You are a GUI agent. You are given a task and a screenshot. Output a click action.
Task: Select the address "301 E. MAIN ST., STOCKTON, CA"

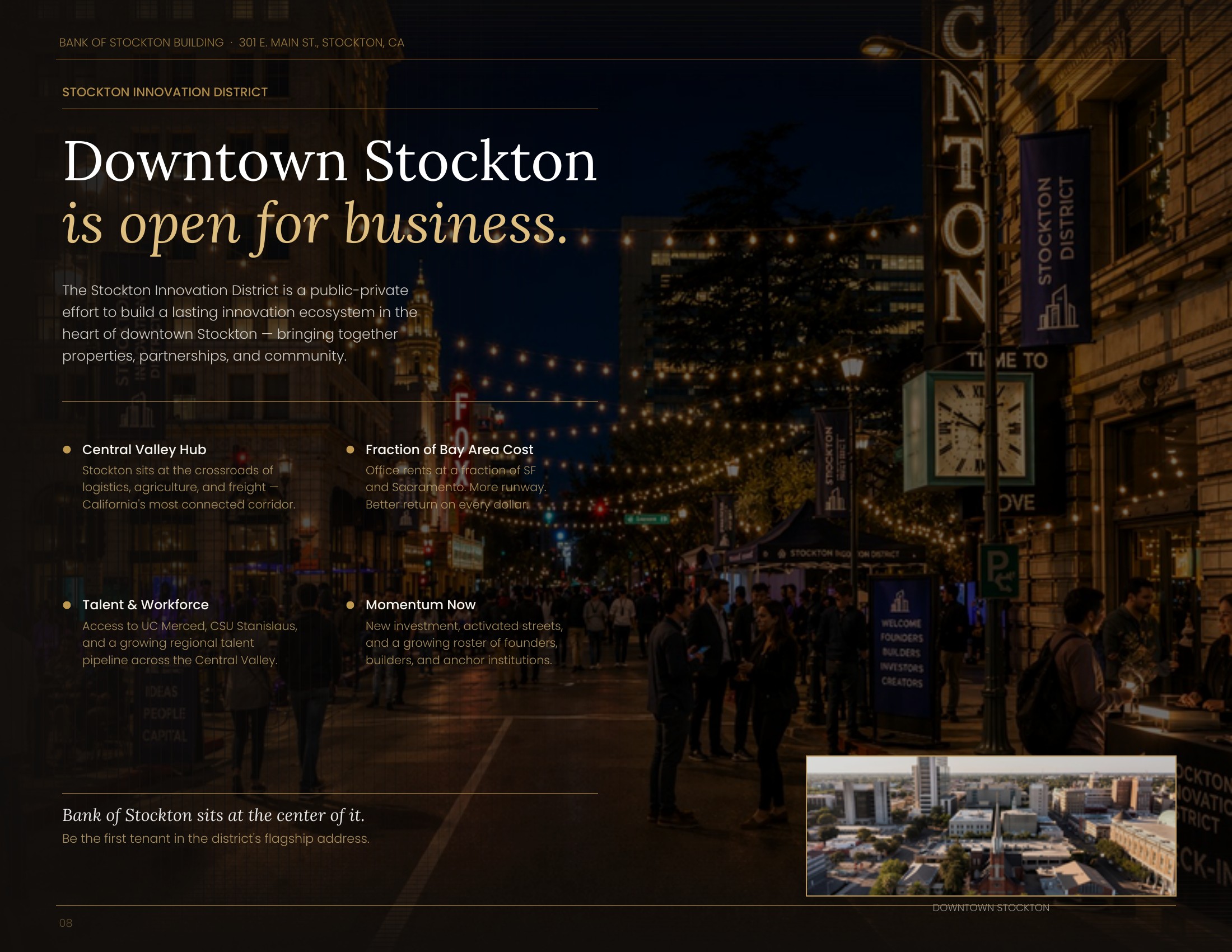pos(321,43)
